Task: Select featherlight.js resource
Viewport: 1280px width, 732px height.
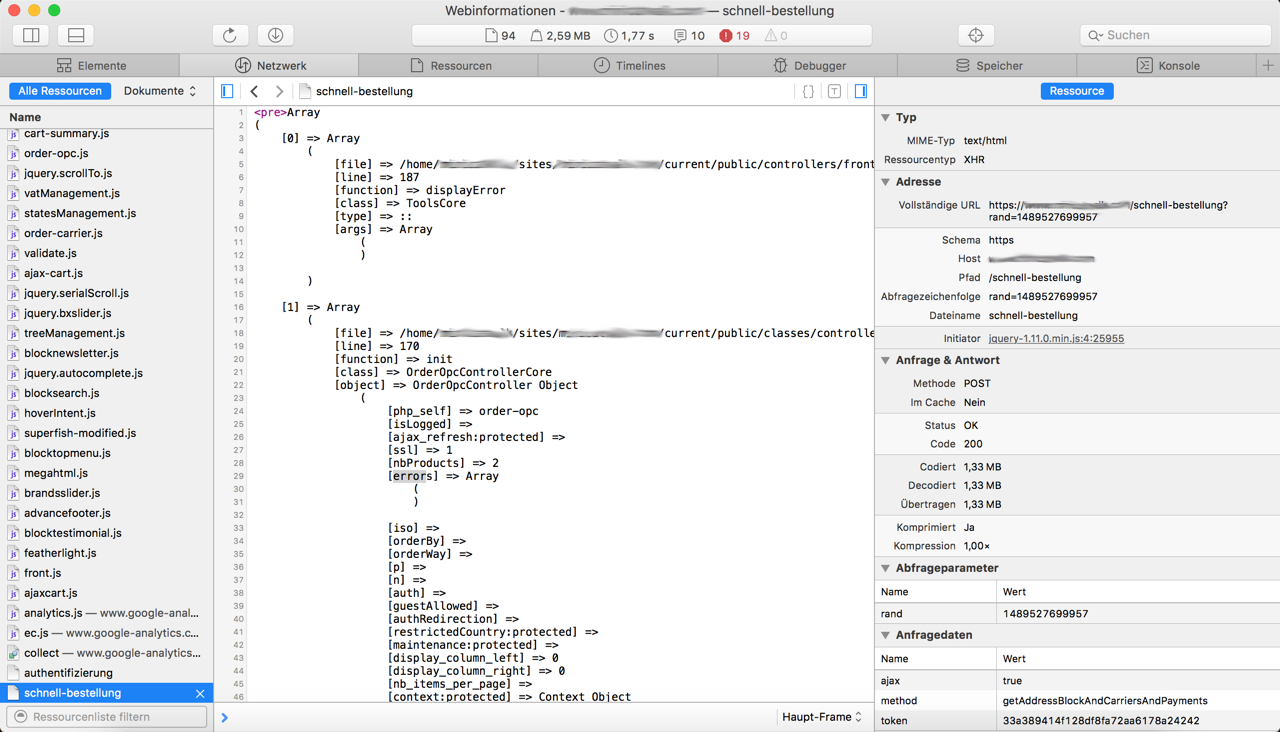Action: click(x=107, y=553)
